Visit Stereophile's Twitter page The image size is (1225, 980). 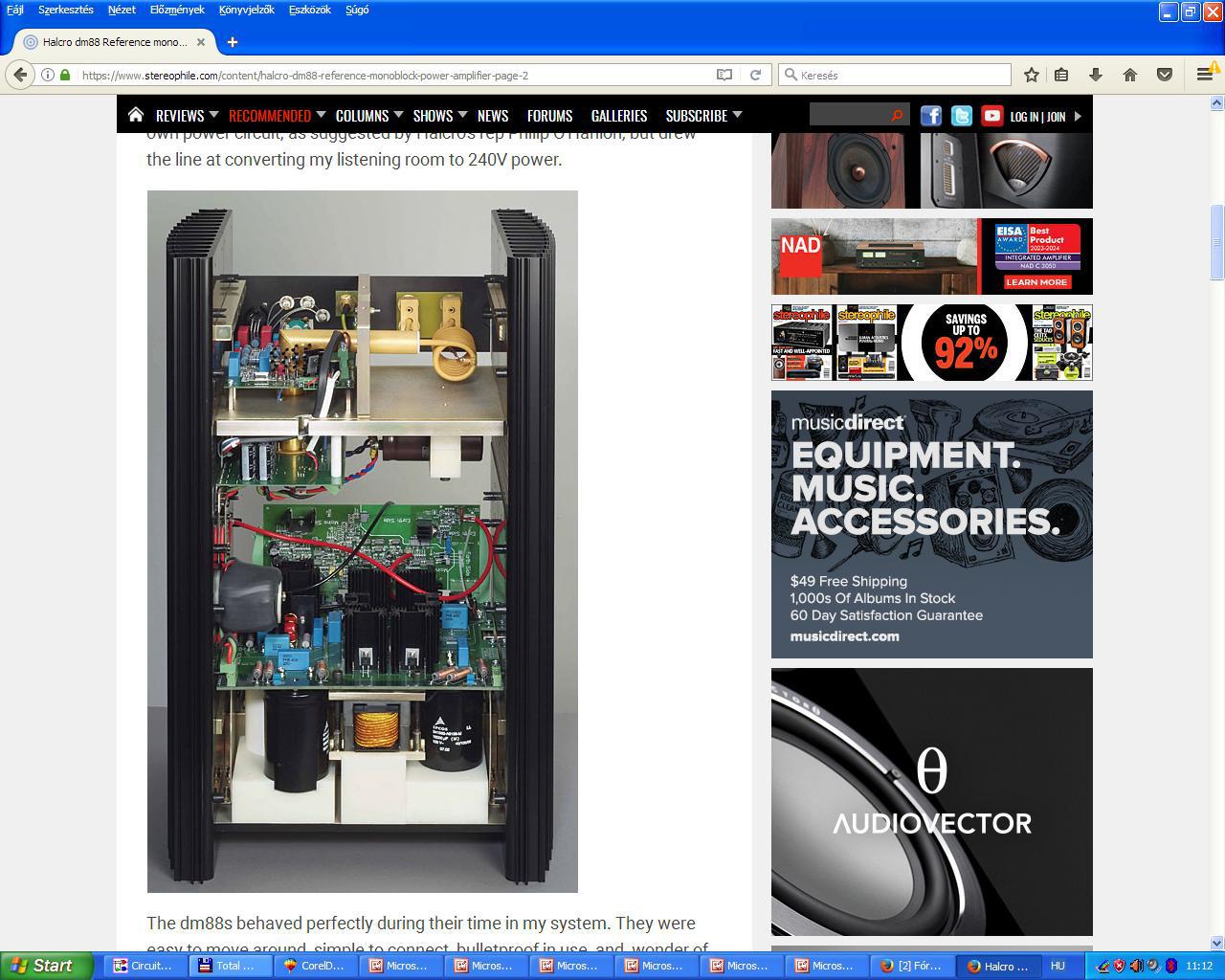[x=962, y=116]
